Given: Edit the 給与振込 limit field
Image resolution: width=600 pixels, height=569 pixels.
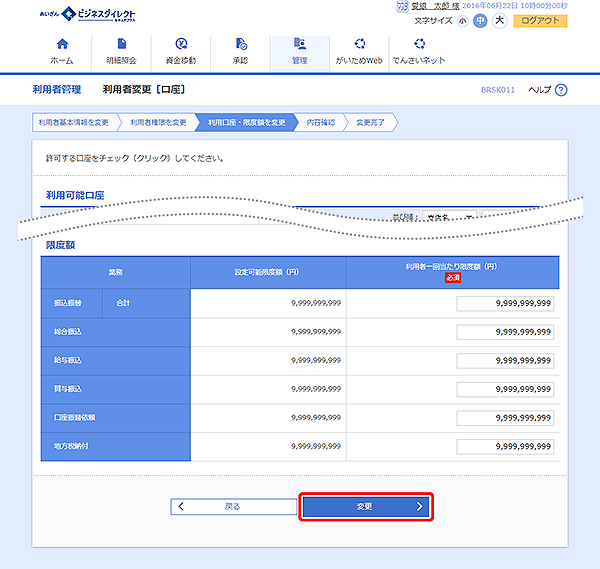Looking at the screenshot, I should pos(505,361).
